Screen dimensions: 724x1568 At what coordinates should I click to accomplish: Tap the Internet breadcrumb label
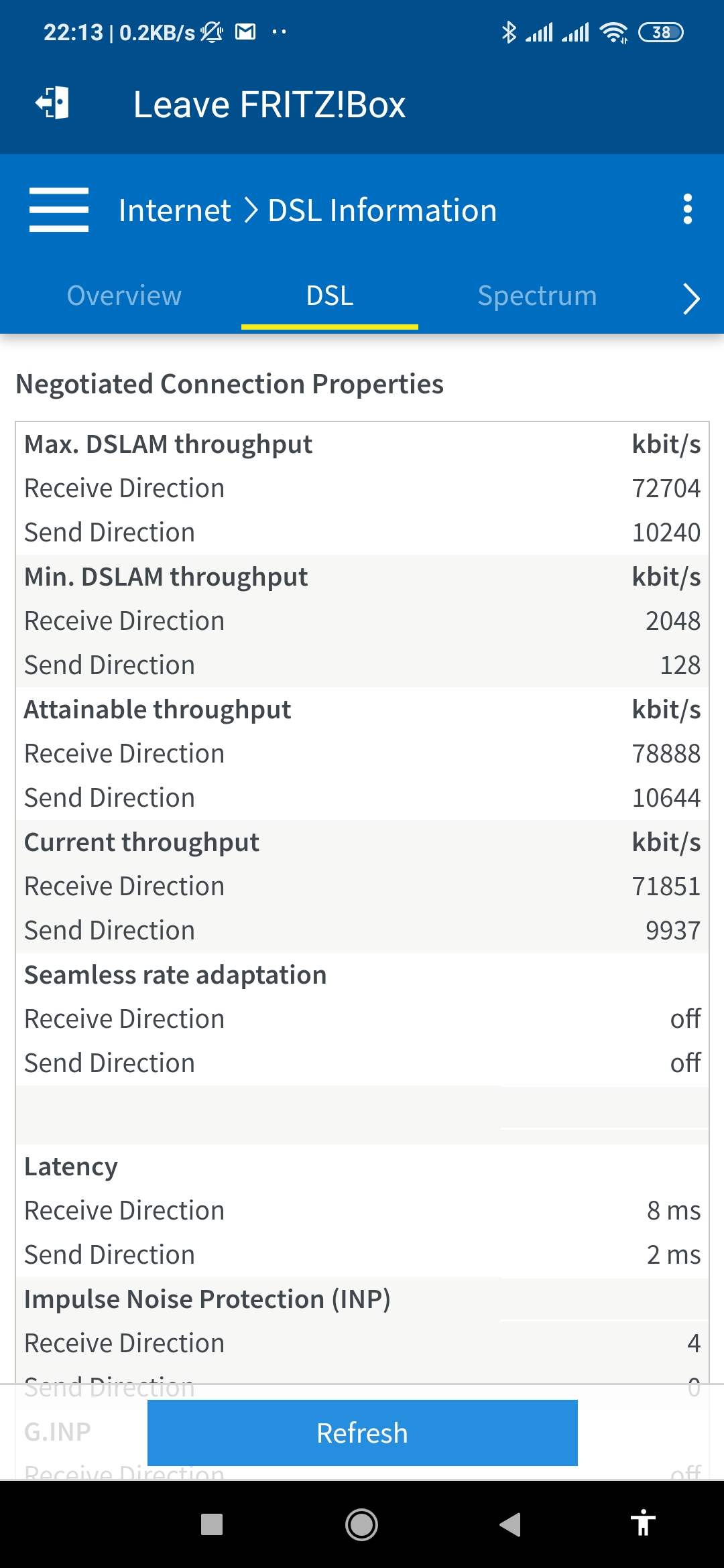click(x=175, y=210)
